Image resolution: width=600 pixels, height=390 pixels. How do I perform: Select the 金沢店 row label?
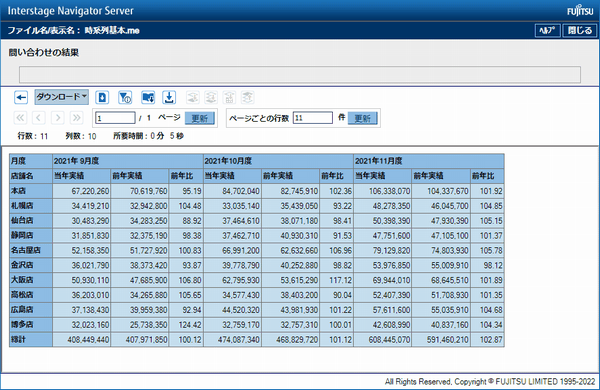(31, 265)
